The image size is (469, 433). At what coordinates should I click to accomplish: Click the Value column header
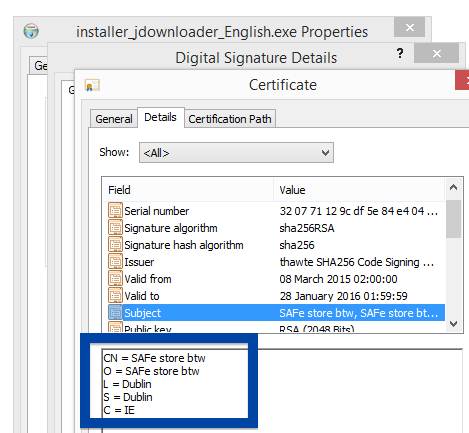[359, 190]
